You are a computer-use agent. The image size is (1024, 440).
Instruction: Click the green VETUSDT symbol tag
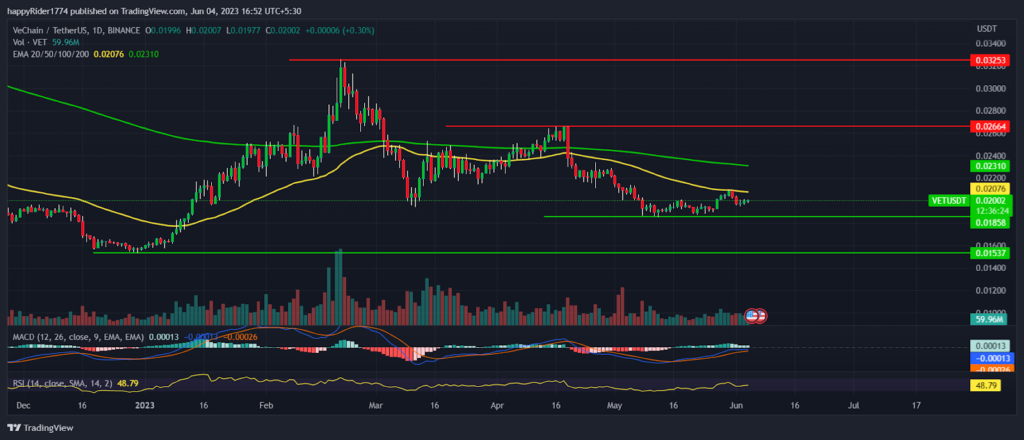pyautogui.click(x=948, y=200)
